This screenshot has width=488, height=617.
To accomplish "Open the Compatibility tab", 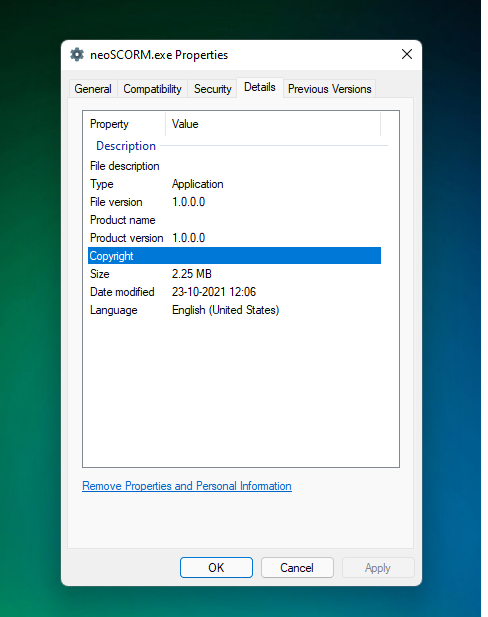I will 152,89.
